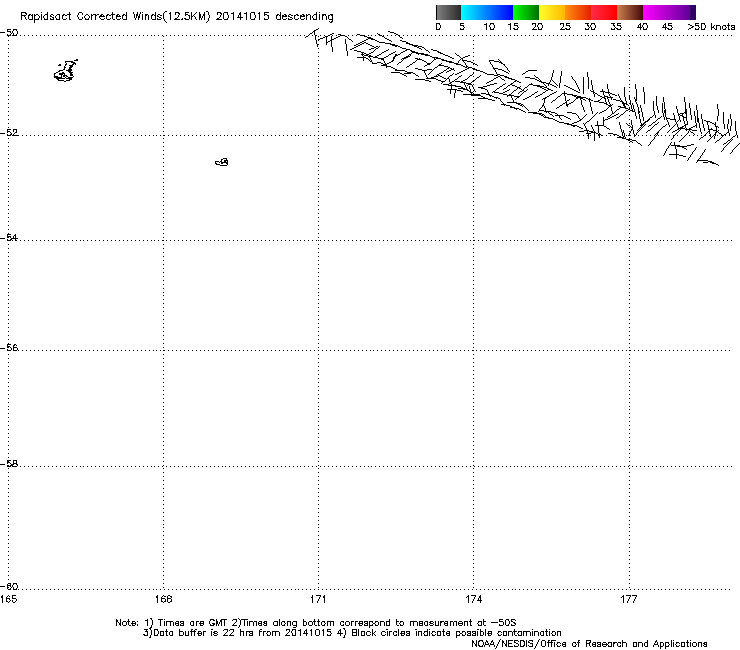
Task: Click the yellow 20-25 knots color band
Action: (552, 12)
